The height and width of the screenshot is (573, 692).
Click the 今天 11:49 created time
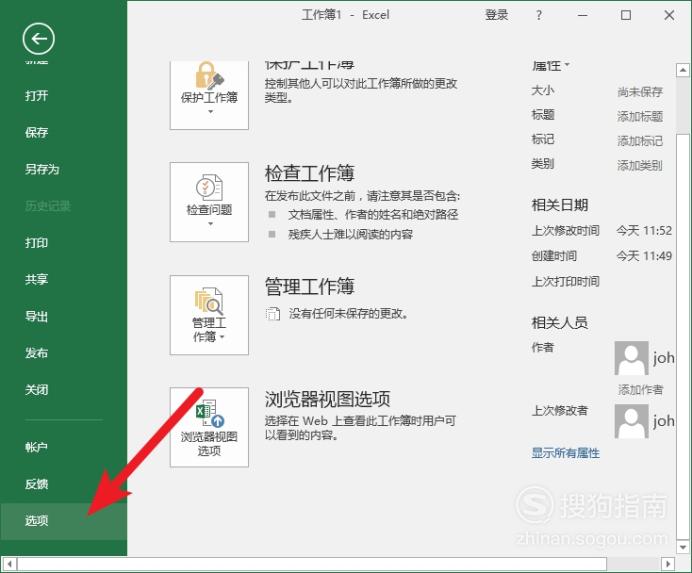pos(644,256)
